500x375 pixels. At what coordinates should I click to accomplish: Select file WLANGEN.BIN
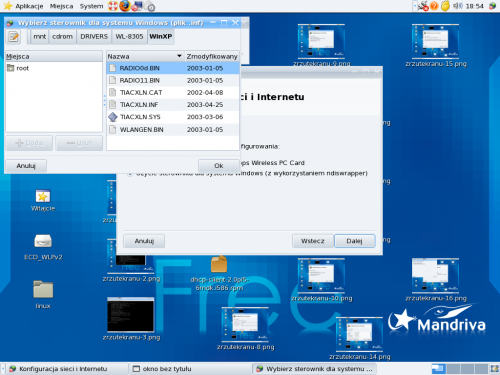pyautogui.click(x=173, y=129)
